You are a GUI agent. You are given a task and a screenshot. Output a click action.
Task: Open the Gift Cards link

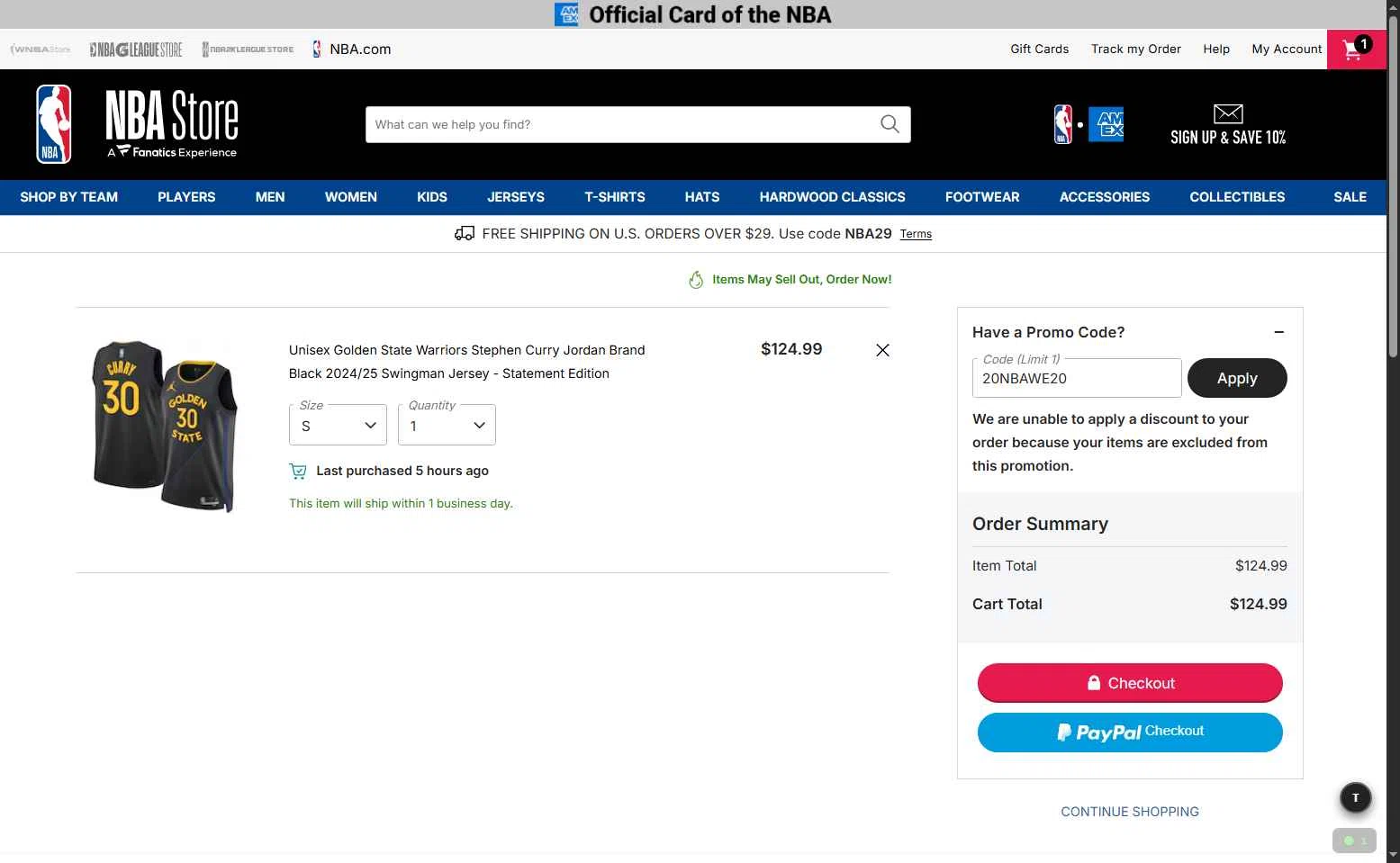(x=1039, y=49)
